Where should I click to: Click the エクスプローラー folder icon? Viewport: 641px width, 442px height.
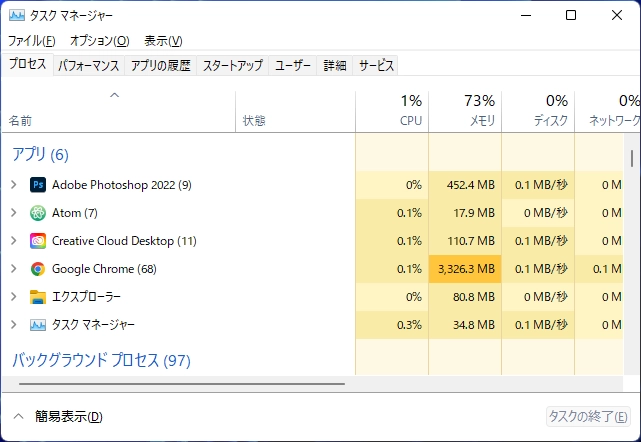click(x=38, y=297)
